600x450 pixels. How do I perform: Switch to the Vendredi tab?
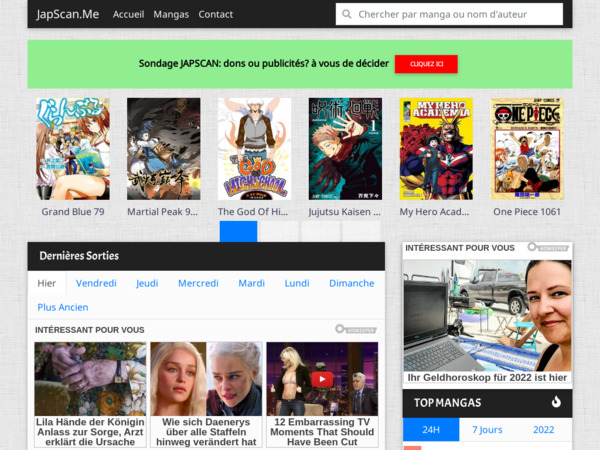coord(96,283)
